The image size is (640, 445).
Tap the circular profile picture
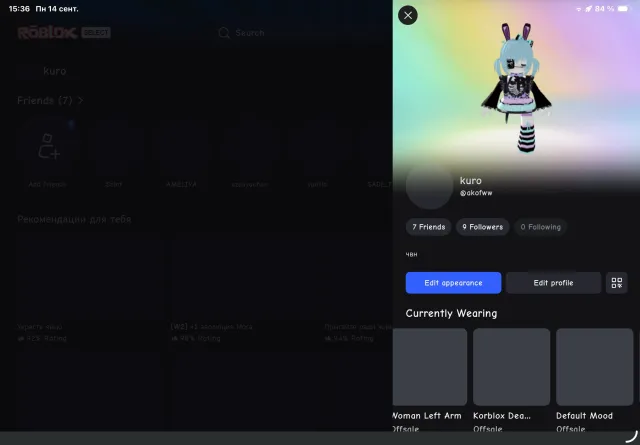click(x=429, y=186)
